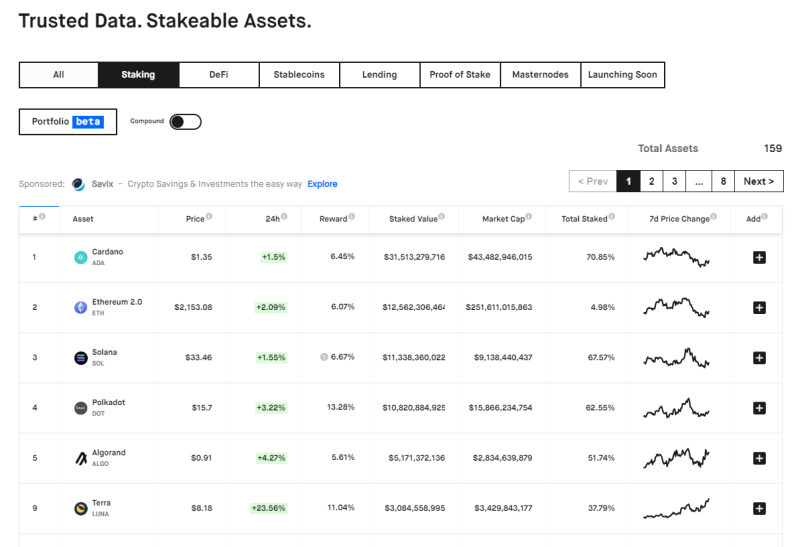Click info icon next to Price header
Viewport: 800px width, 547px height.
coord(209,216)
